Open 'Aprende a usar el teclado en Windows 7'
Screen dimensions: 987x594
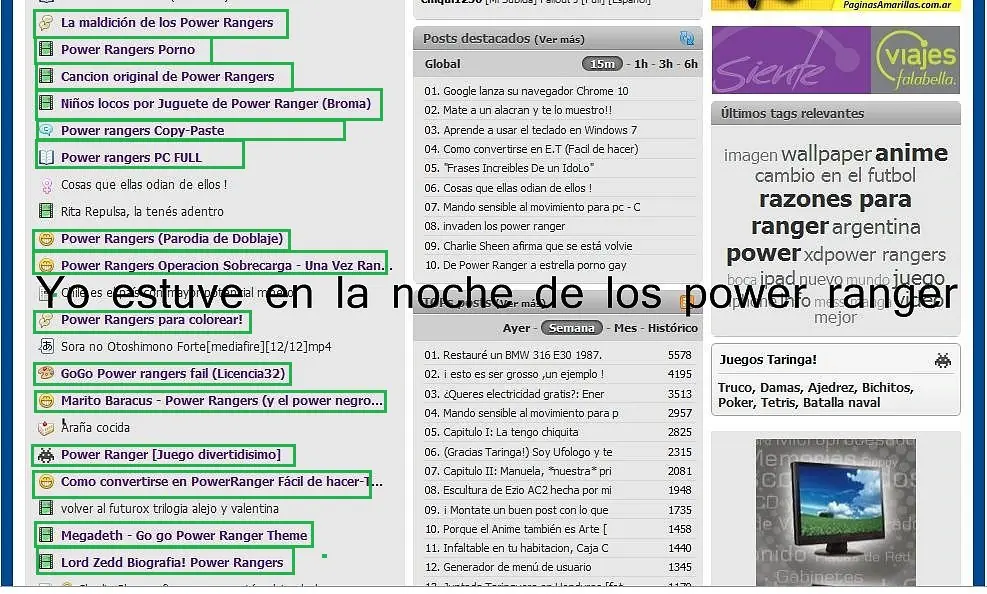coord(540,130)
